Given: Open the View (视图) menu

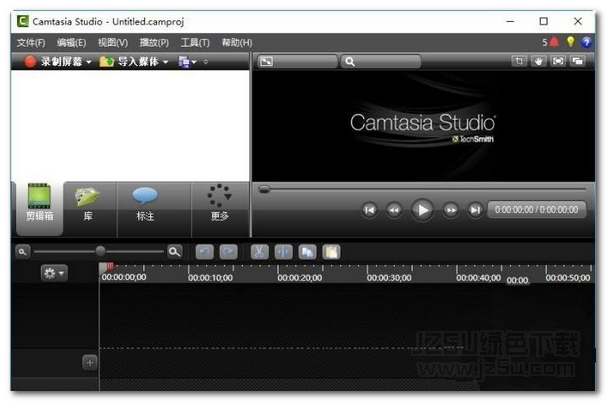Looking at the screenshot, I should click(113, 43).
